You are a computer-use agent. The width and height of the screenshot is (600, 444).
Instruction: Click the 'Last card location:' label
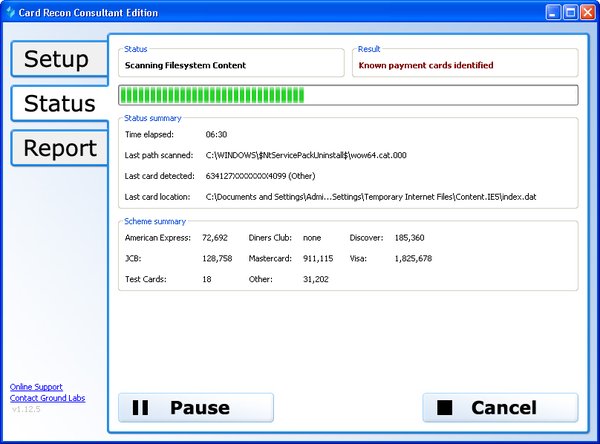(x=157, y=197)
